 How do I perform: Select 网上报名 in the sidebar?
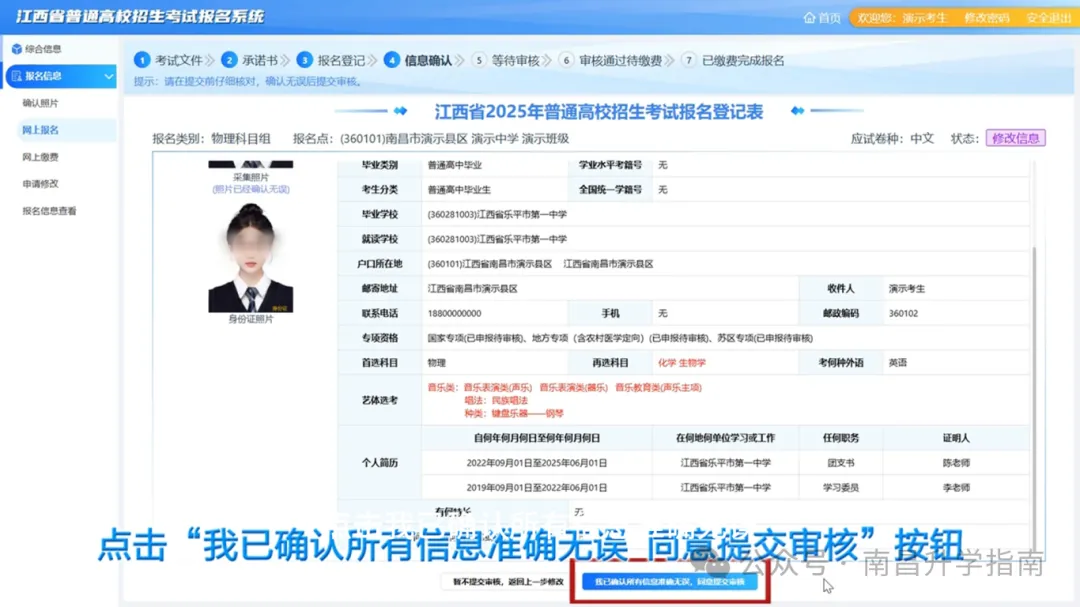point(41,130)
